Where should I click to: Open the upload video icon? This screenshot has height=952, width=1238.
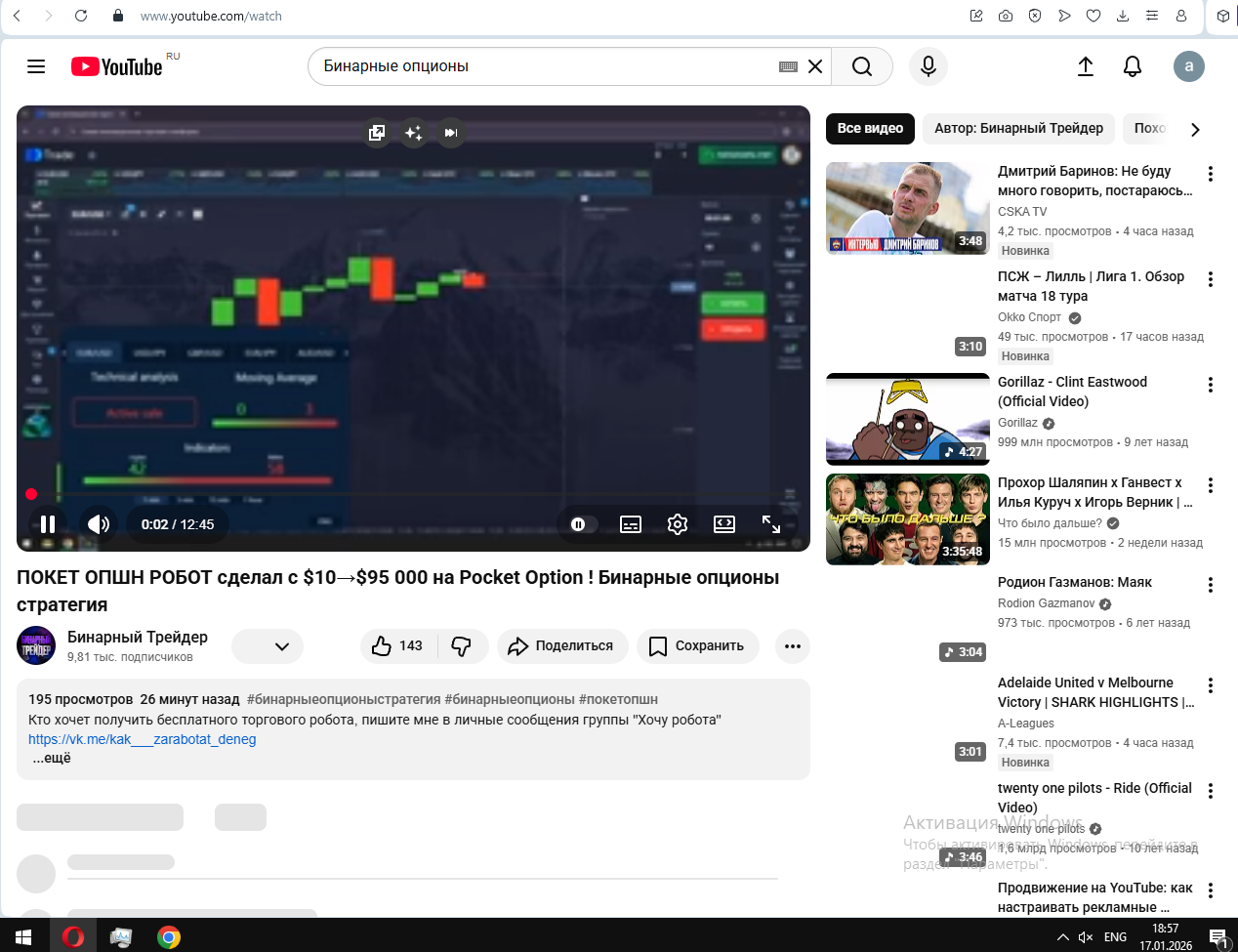[x=1086, y=66]
